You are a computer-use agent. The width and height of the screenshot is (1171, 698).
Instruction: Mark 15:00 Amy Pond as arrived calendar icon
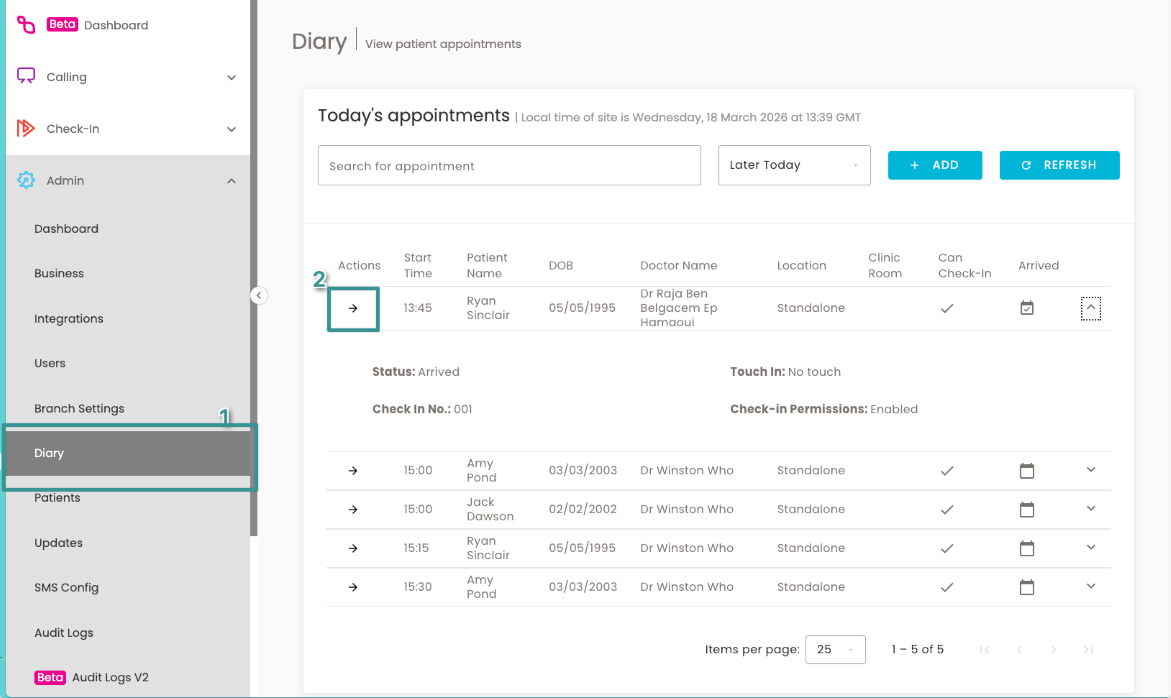coord(1027,471)
